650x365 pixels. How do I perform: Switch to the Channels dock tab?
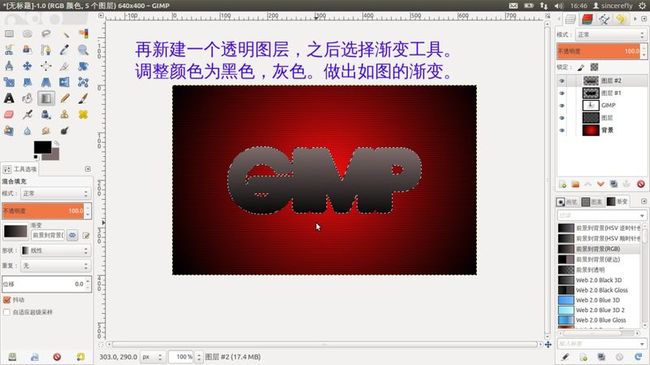coord(587,19)
